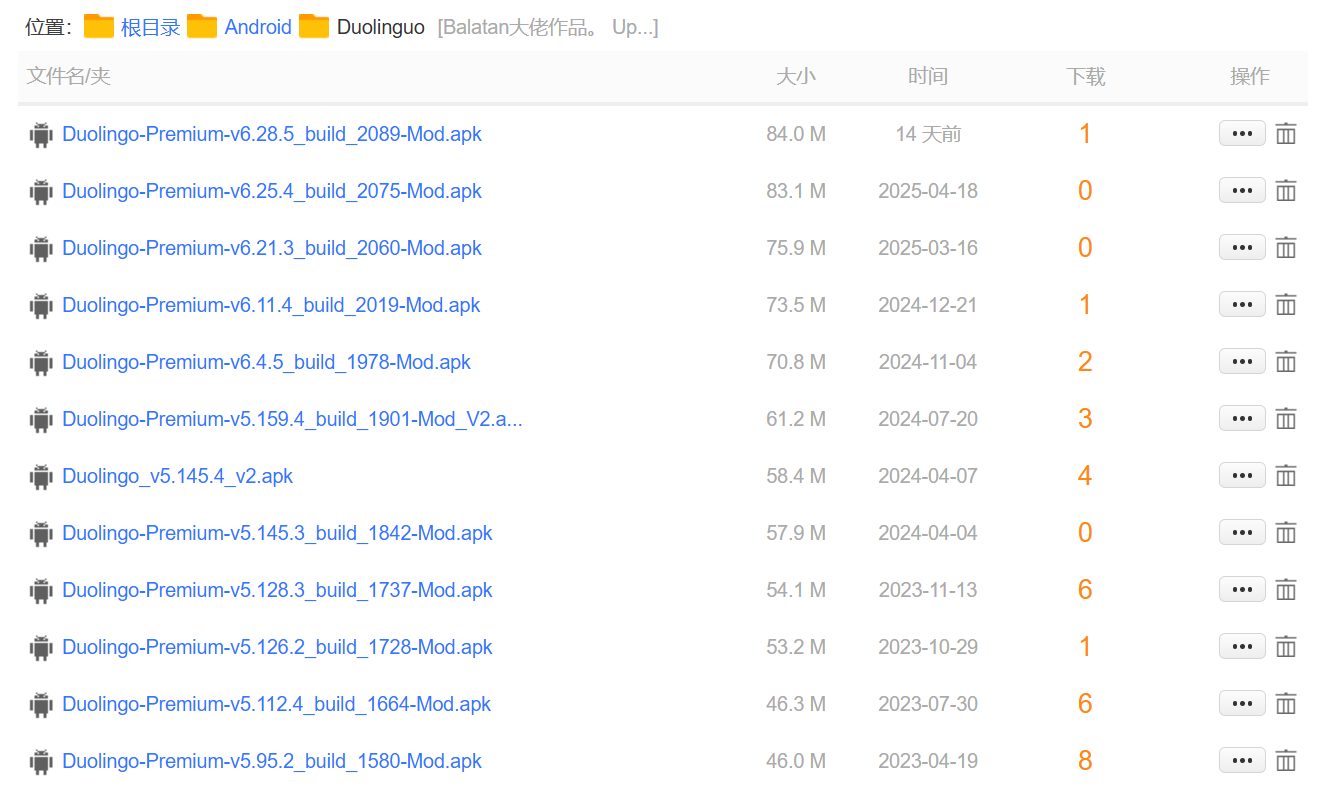Delete Duolingo_v5.145.4_v2.apk with trash icon
The width and height of the screenshot is (1344, 786).
1286,475
